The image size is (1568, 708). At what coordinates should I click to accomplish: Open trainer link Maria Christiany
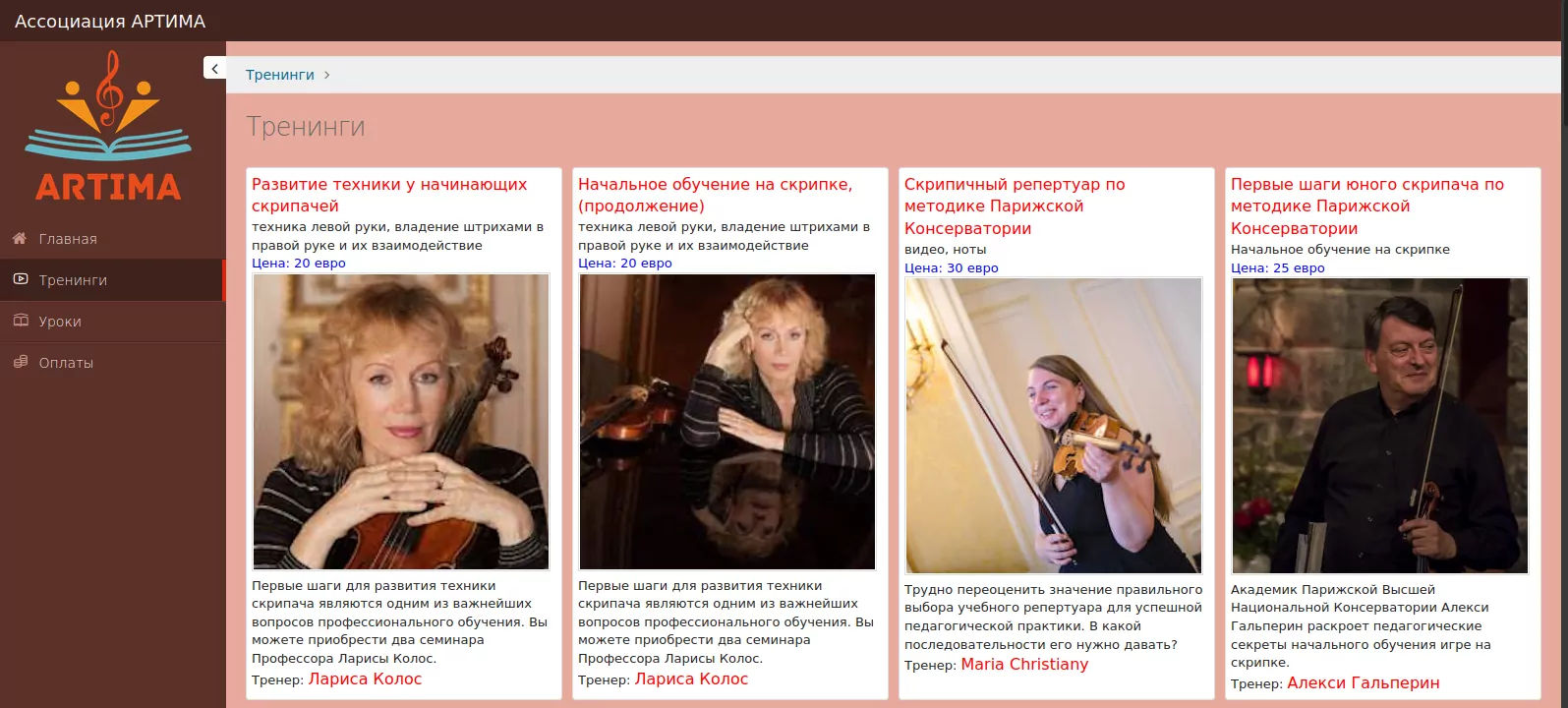pos(1024,665)
